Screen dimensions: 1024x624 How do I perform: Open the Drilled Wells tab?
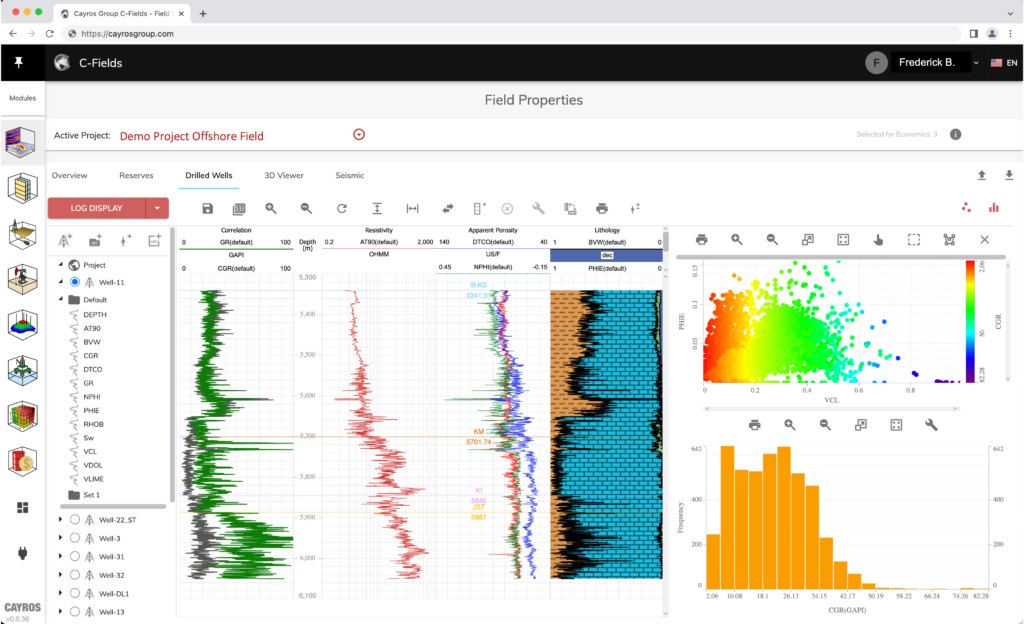point(208,176)
